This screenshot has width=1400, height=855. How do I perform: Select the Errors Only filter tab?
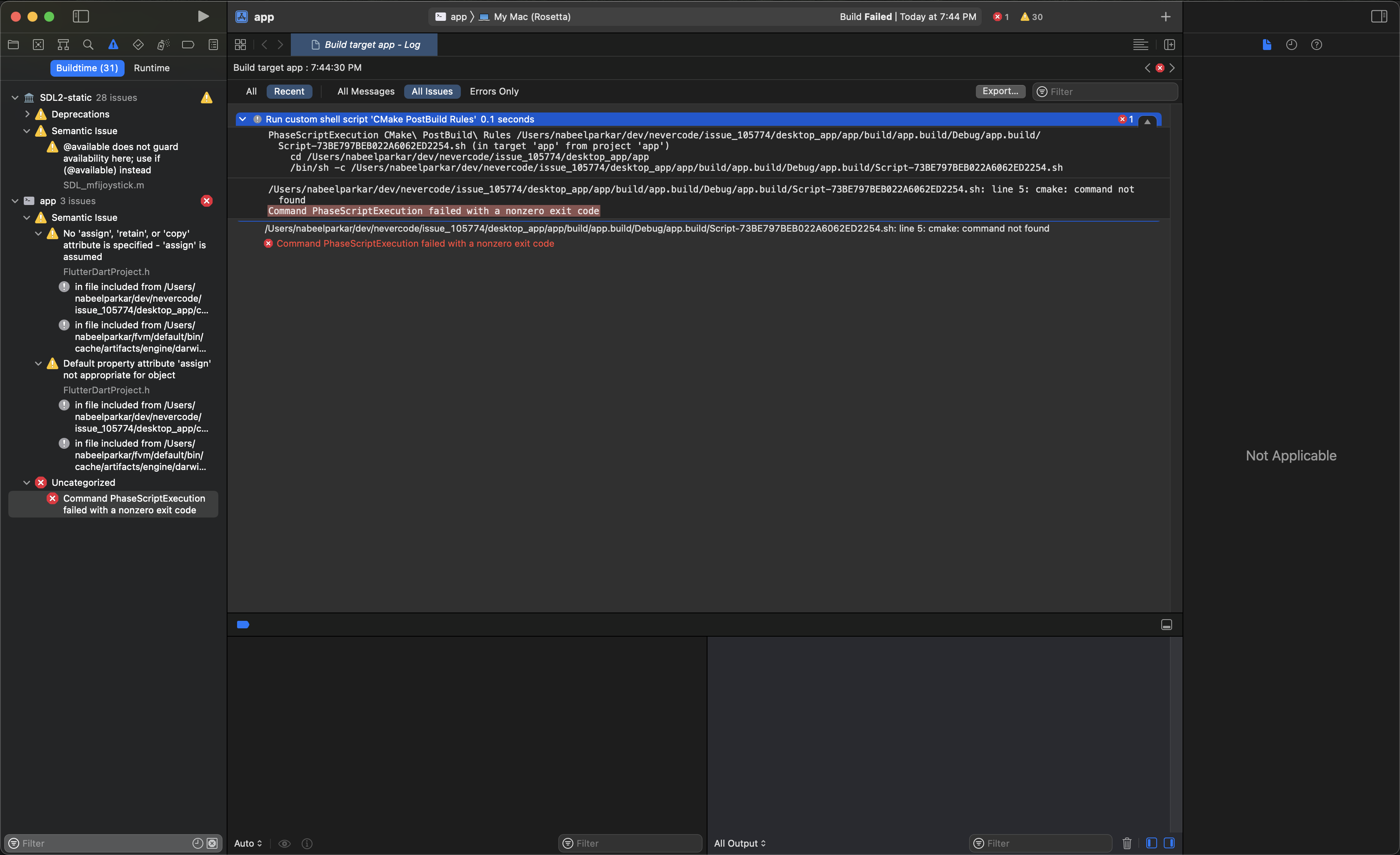pos(493,92)
